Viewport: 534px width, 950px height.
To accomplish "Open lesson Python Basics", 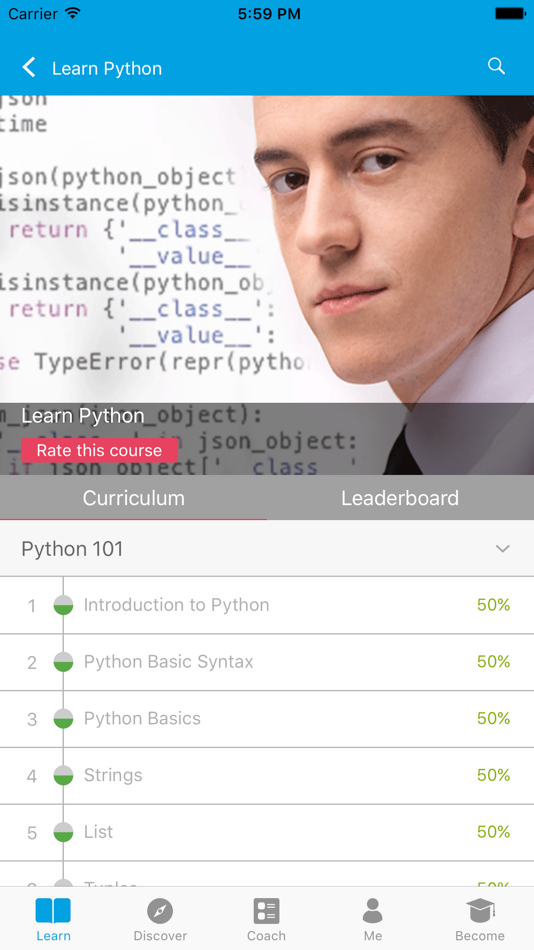I will click(x=267, y=719).
